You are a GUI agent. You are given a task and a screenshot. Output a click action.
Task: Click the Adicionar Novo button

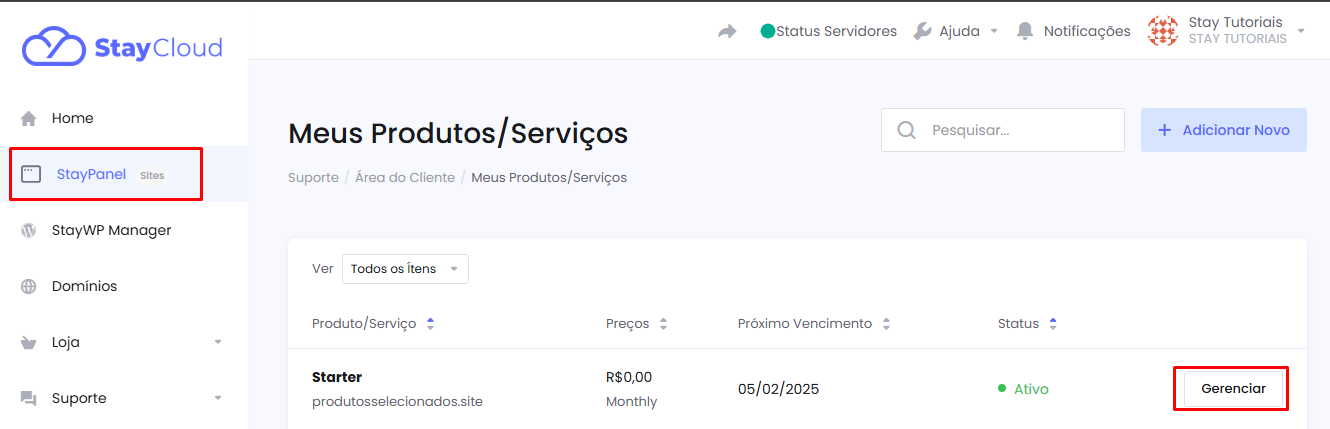[x=1224, y=130]
